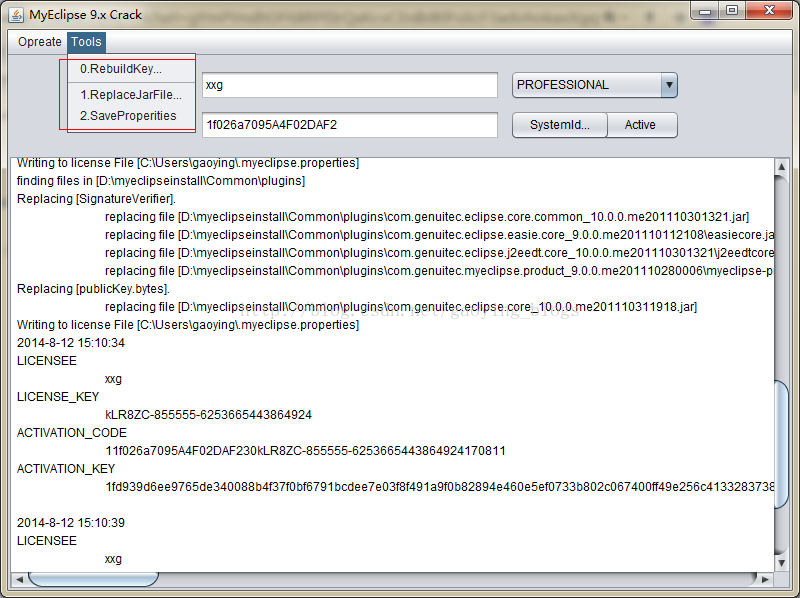800x598 pixels.
Task: Click the horizontal scrollbar thumb
Action: (93, 579)
